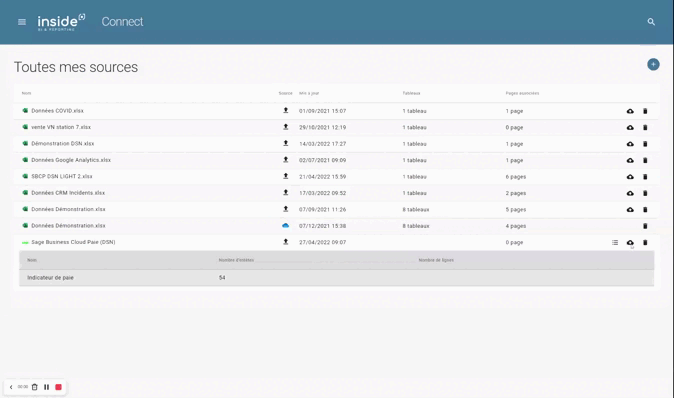Screen dimensions: 674x398
Task: Click Excel file icon of Données COVID.xlsx
Action: (25, 110)
